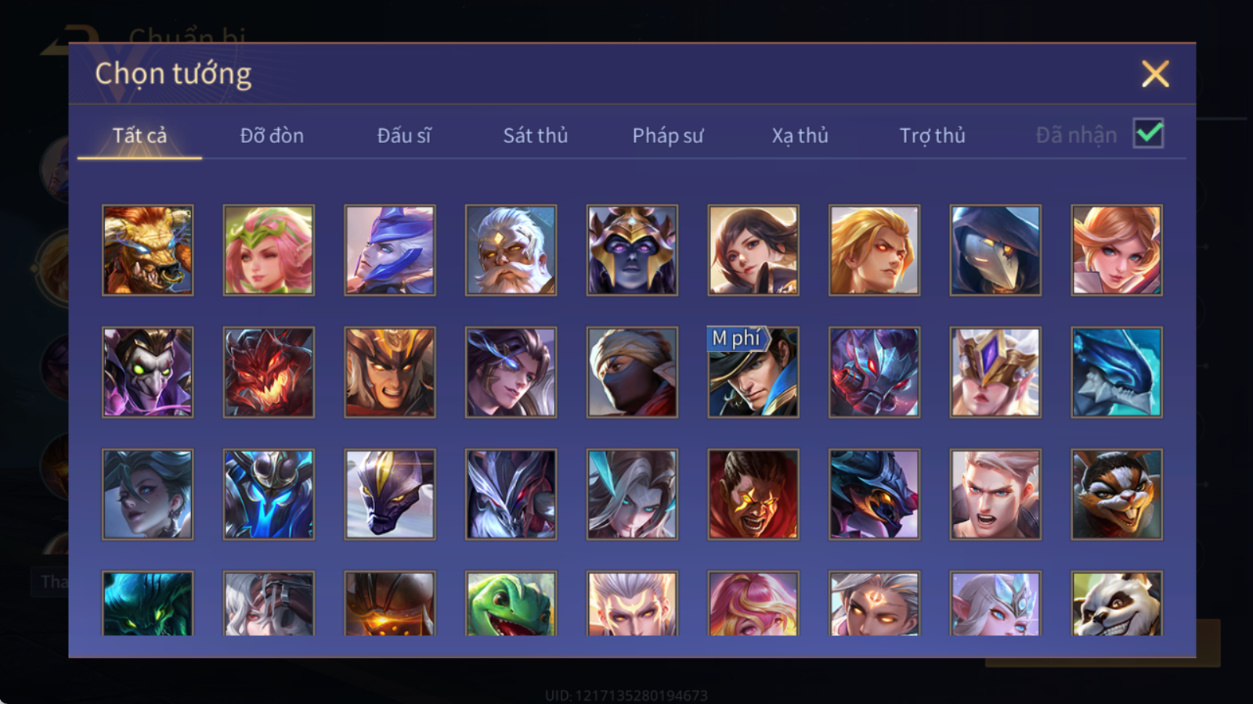Pick the green frog hero portrait
Image resolution: width=1253 pixels, height=704 pixels.
[511, 603]
